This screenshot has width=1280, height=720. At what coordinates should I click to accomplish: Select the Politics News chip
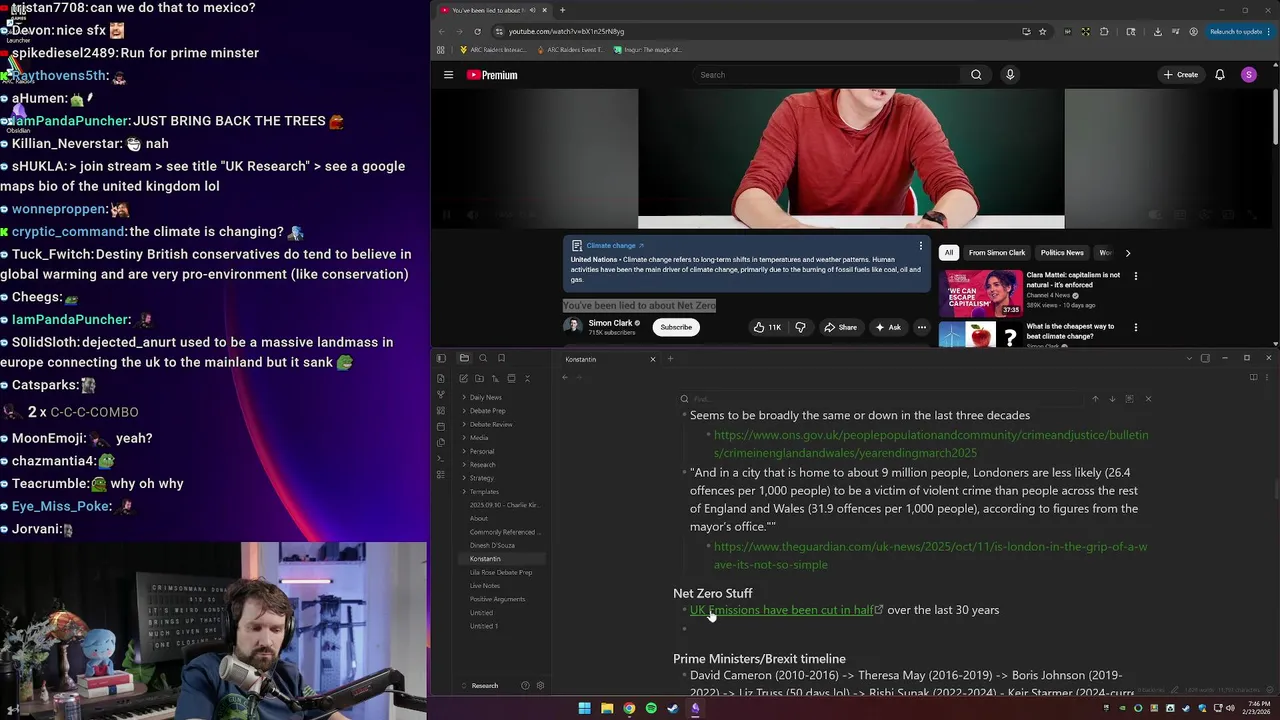(x=1062, y=253)
